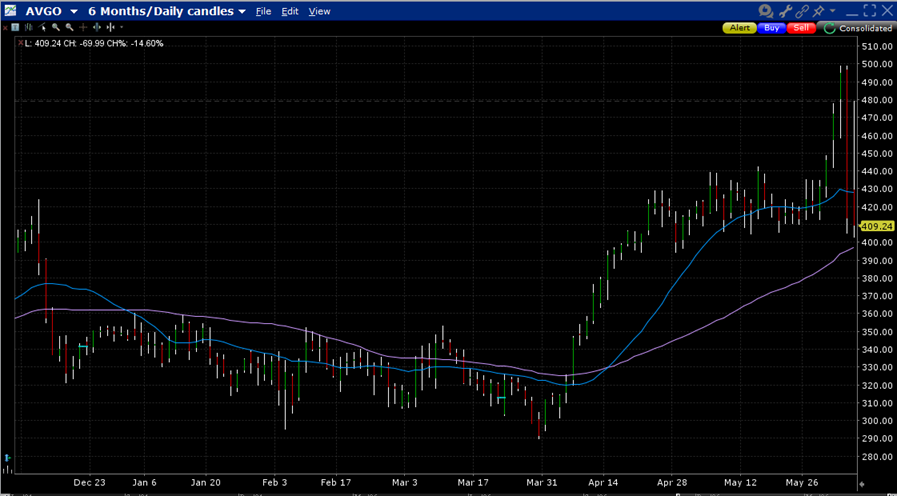Select the text annotation tool icon
The height and width of the screenshot is (496, 897).
[x=15, y=27]
